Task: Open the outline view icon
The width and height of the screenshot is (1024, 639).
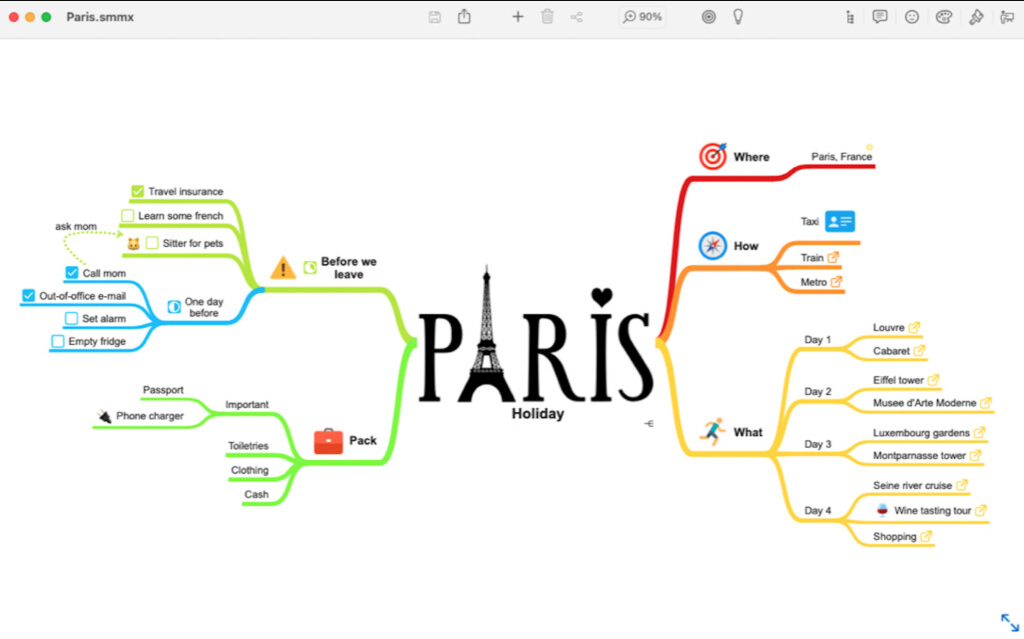Action: click(850, 17)
